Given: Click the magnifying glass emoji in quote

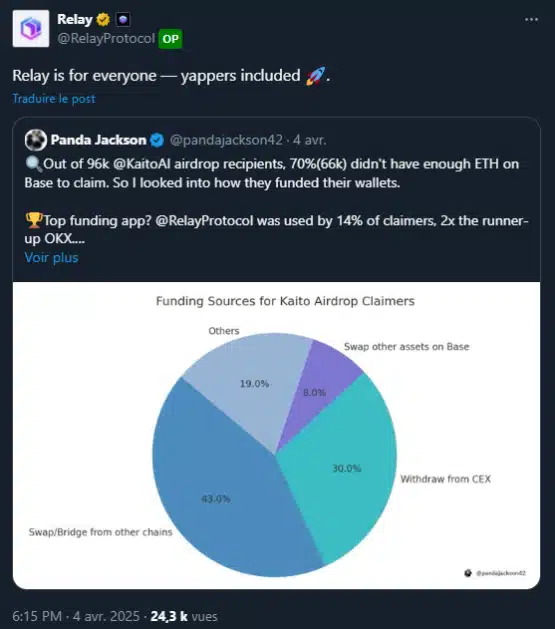Looking at the screenshot, I should pyautogui.click(x=33, y=164).
